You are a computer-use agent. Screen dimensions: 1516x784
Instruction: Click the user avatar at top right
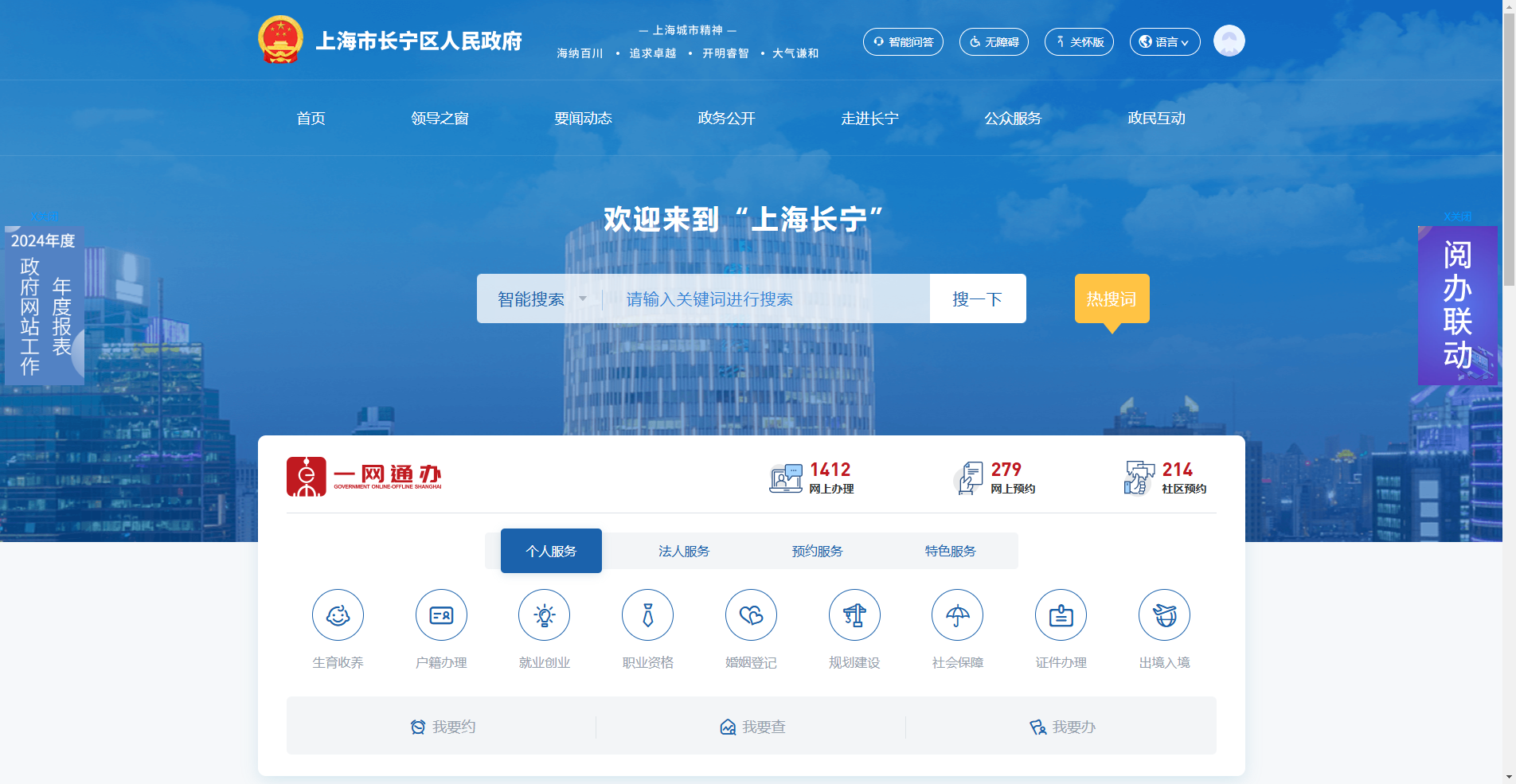pos(1229,41)
